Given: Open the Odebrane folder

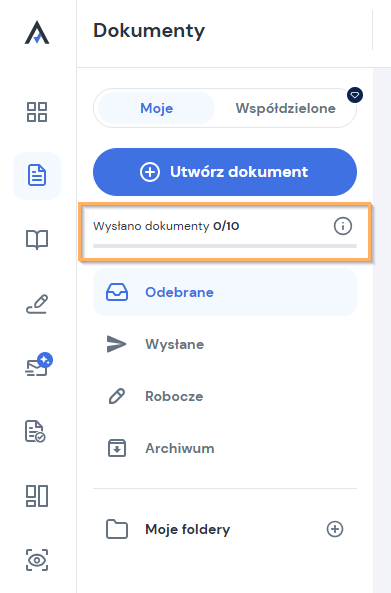Looking at the screenshot, I should click(x=225, y=292).
